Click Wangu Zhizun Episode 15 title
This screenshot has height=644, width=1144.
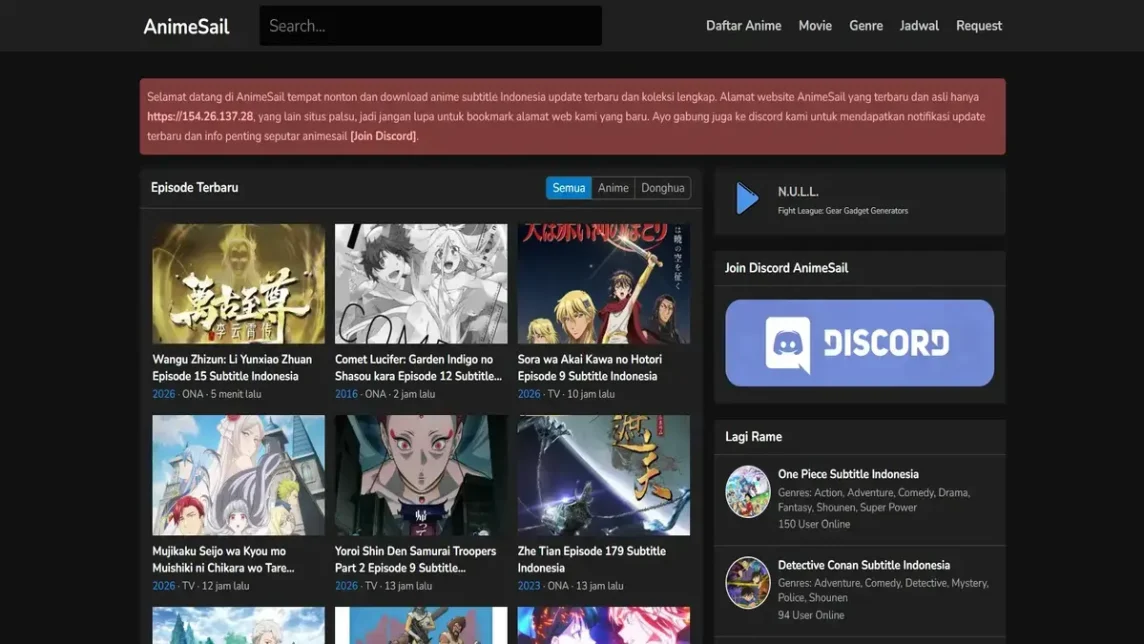tap(232, 368)
